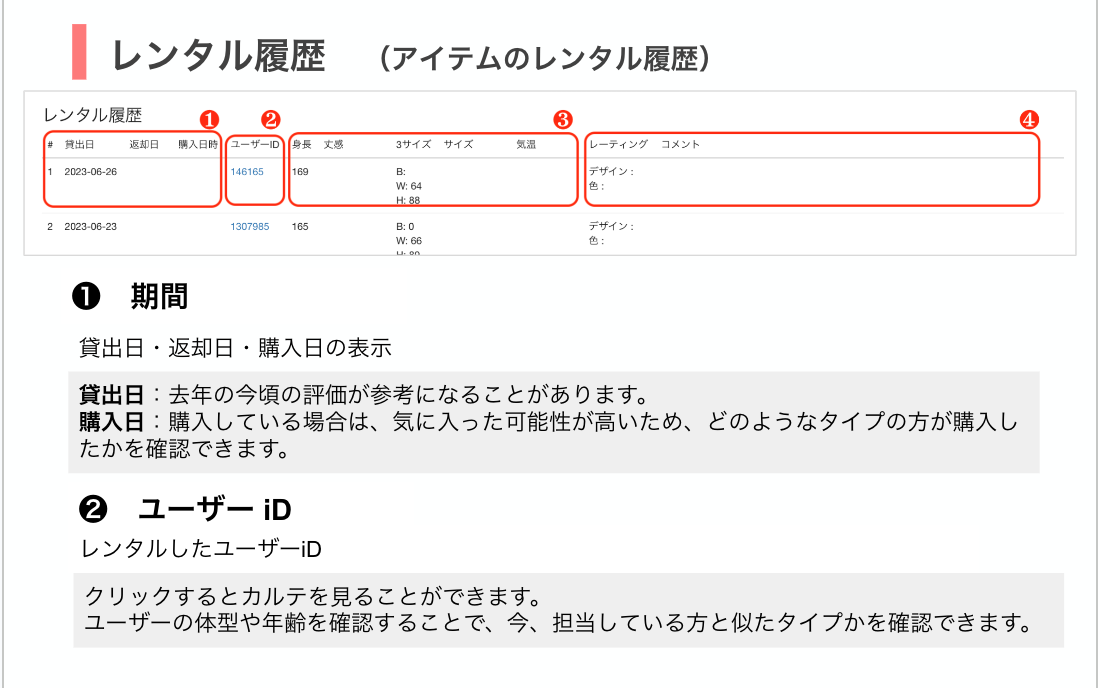Screen dimensions: 1098x688
Task: Click the red circled number 2 marker
Action: (271, 119)
